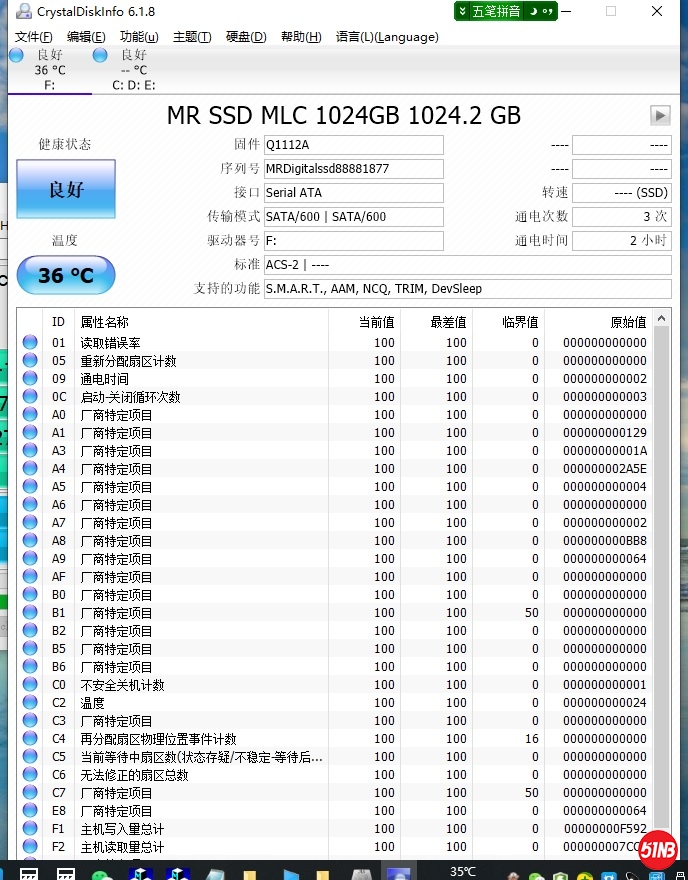Click status orb for 不安全关机计数 row

(x=30, y=685)
